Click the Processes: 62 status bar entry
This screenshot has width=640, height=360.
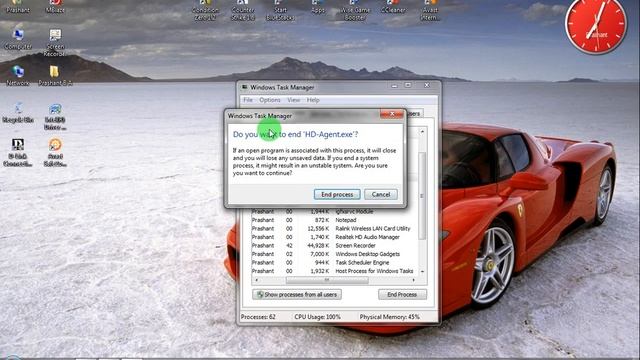pyautogui.click(x=258, y=317)
